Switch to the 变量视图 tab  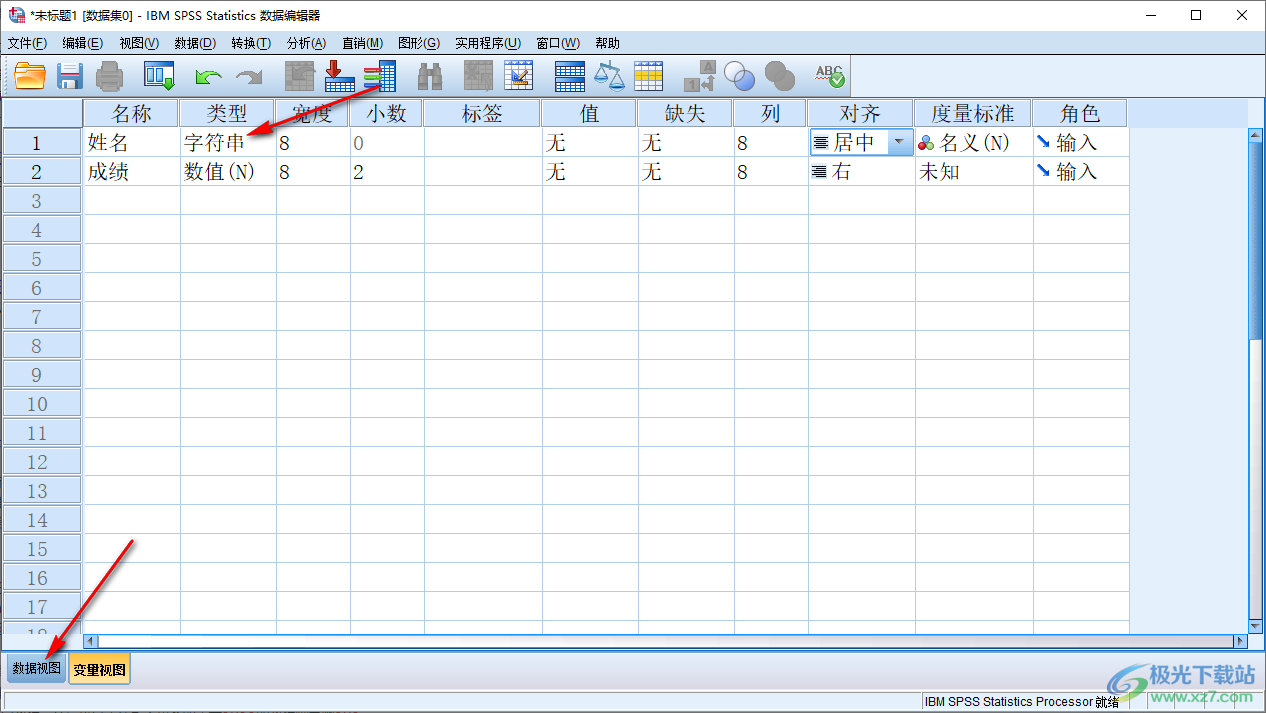[x=99, y=668]
